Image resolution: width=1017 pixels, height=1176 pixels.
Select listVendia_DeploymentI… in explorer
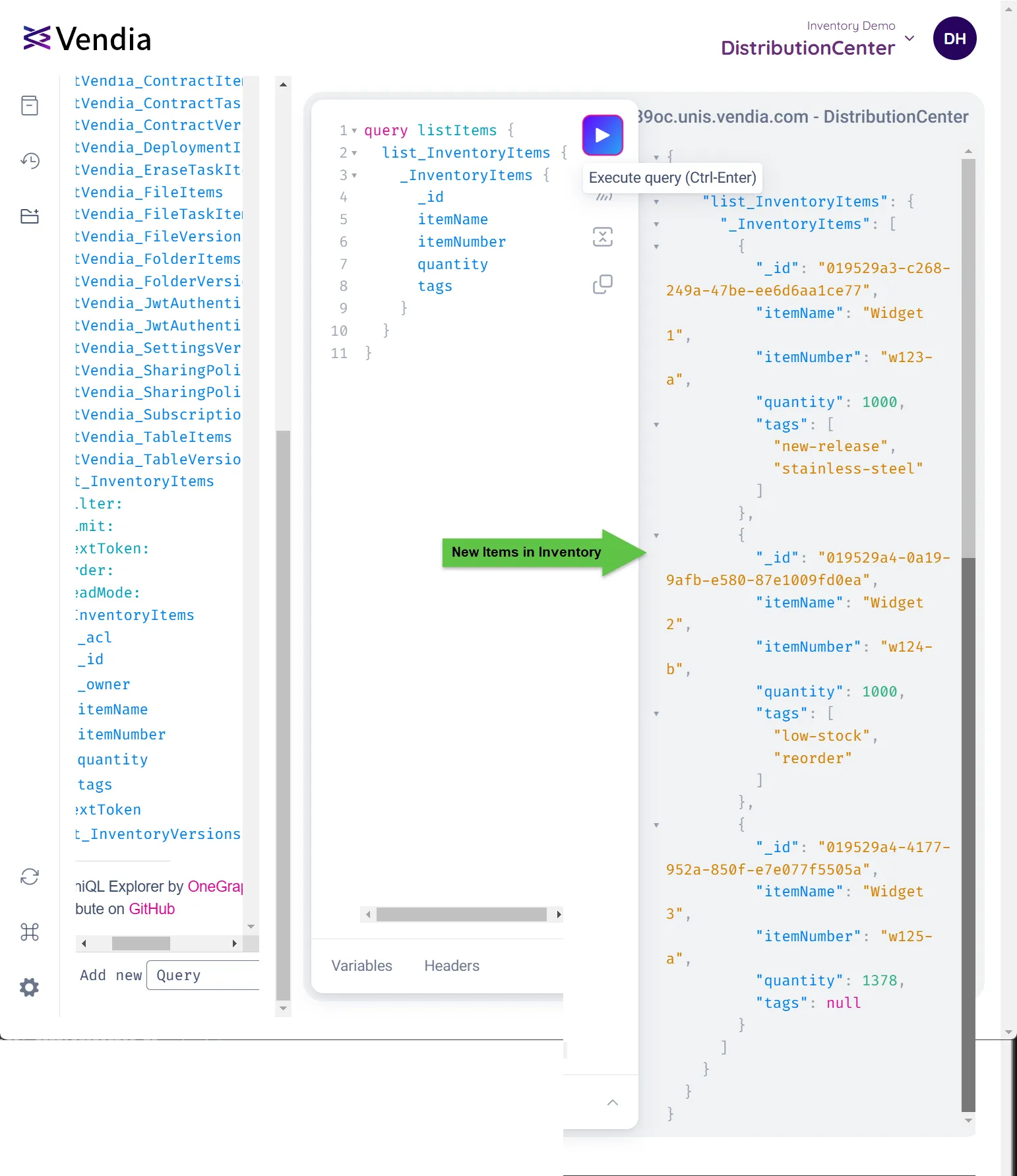158,148
